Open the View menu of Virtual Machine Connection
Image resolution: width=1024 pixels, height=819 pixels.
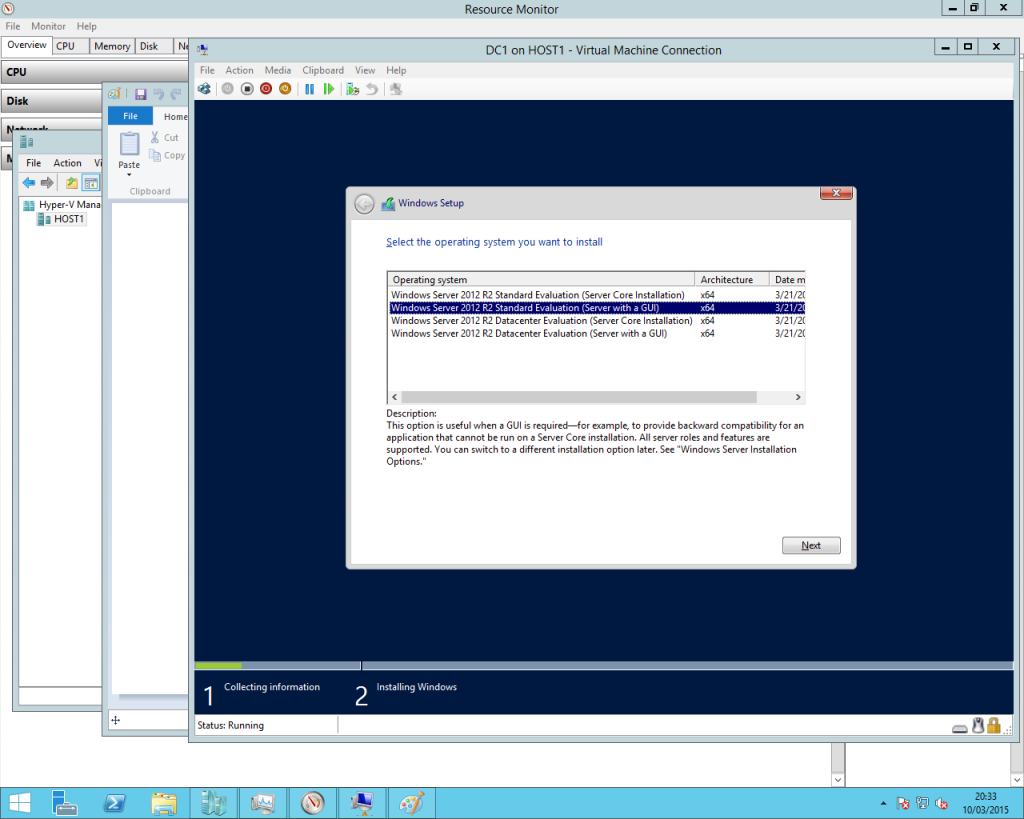[364, 70]
